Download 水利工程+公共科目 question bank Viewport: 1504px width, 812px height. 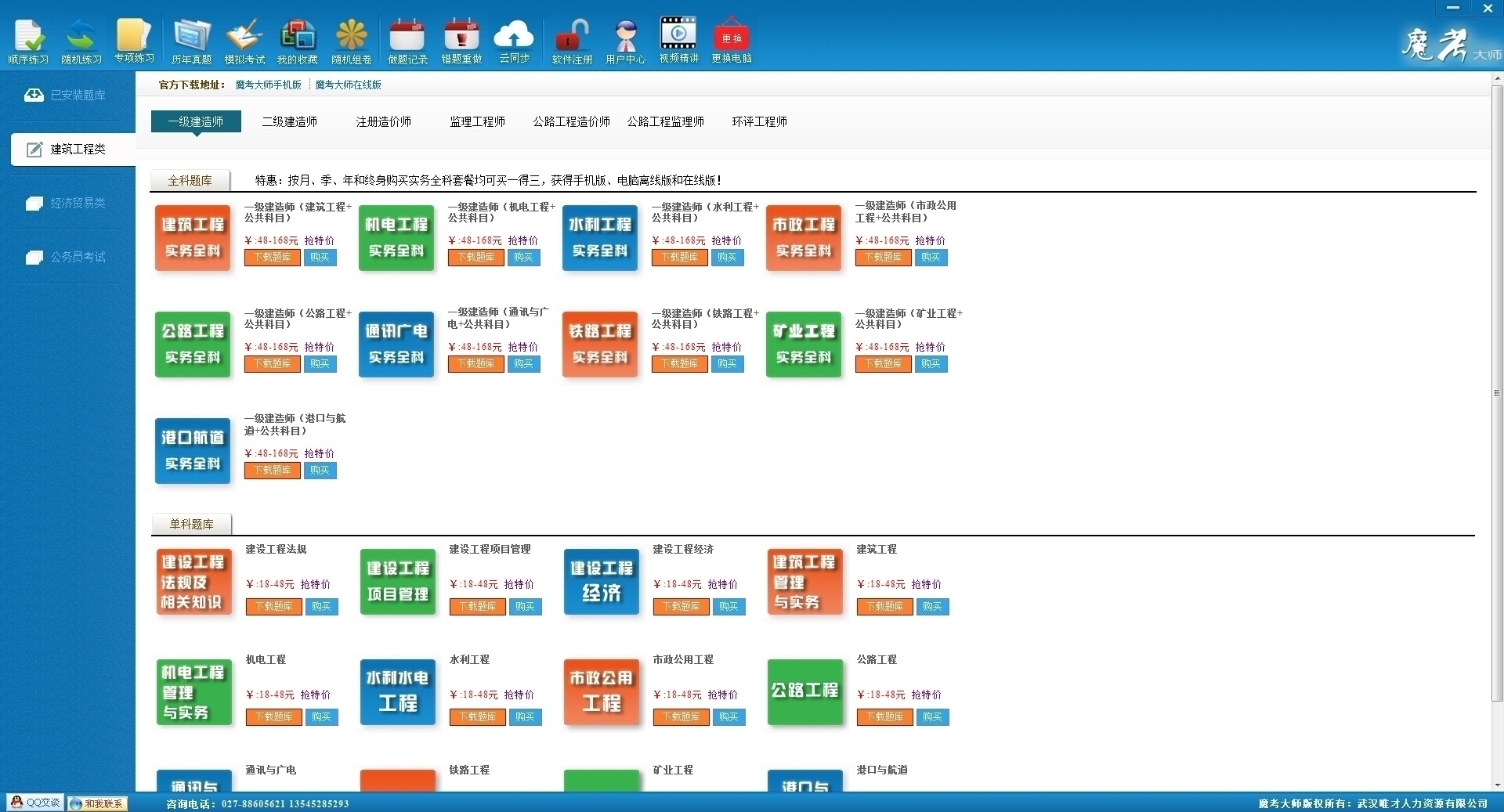[x=680, y=258]
